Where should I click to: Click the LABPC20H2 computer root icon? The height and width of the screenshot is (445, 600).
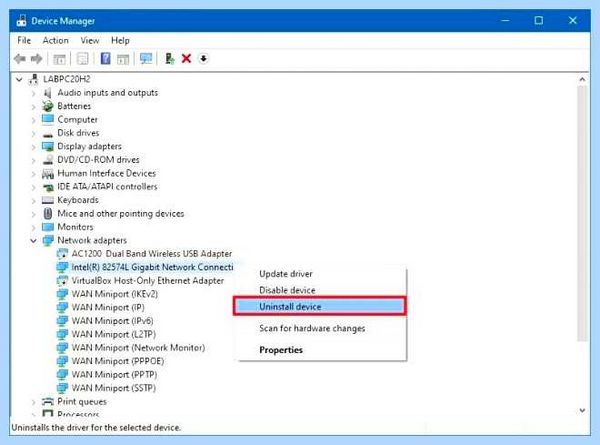pyautogui.click(x=34, y=79)
